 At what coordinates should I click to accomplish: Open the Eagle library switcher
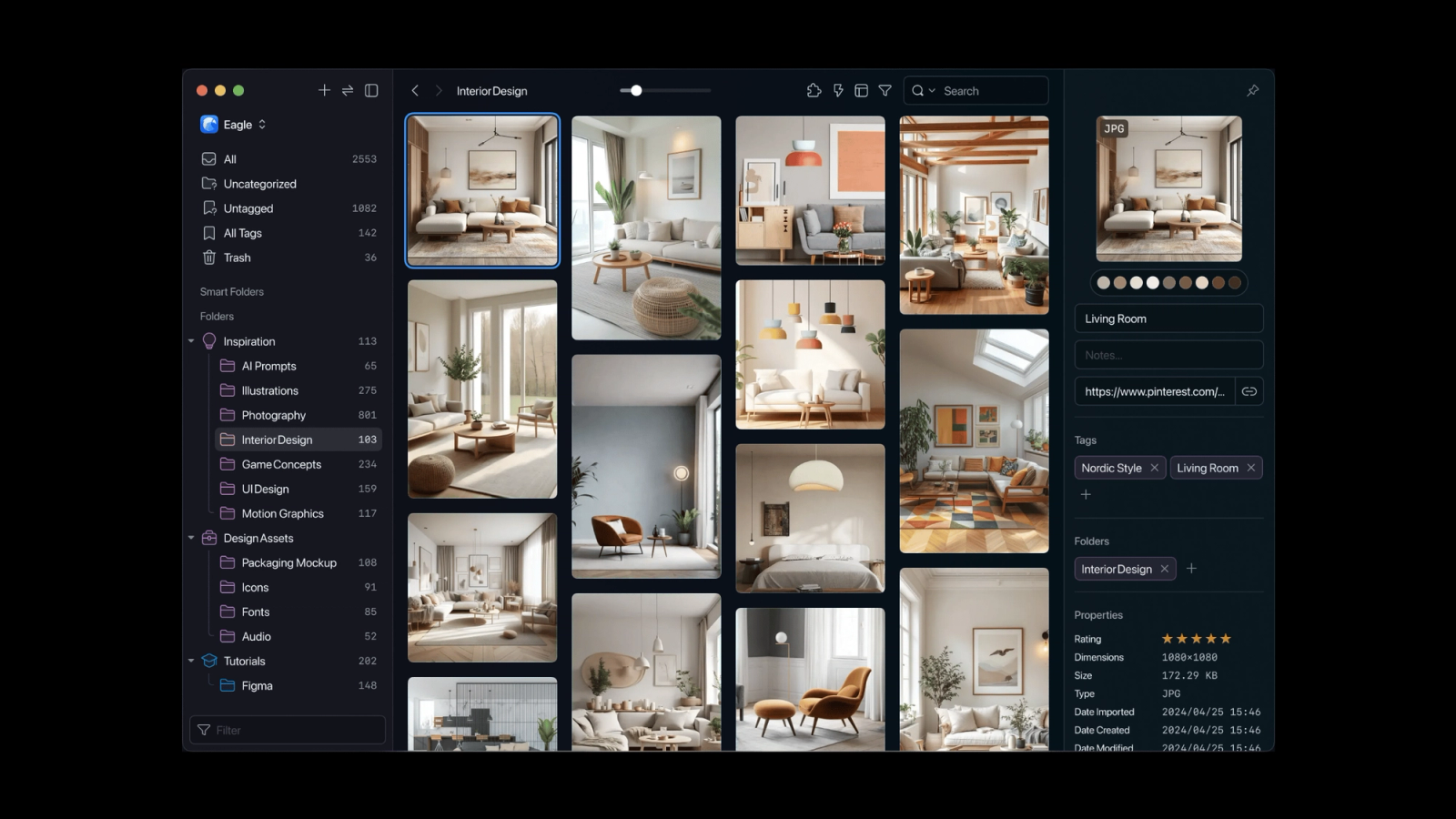pos(234,125)
